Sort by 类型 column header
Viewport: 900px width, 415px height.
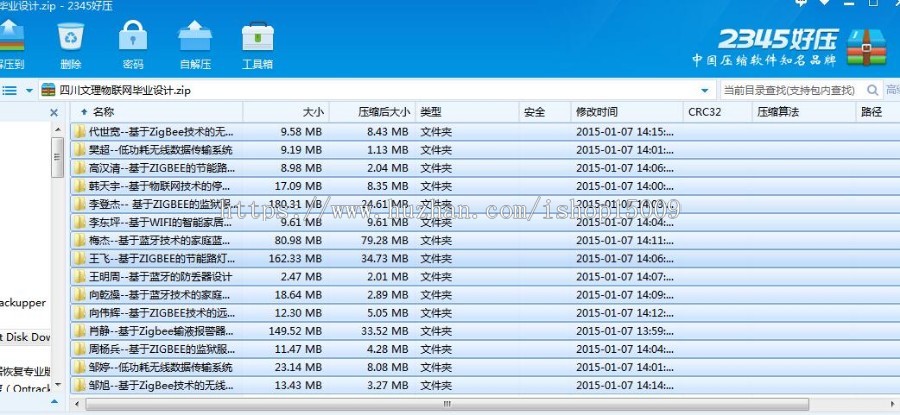click(467, 112)
